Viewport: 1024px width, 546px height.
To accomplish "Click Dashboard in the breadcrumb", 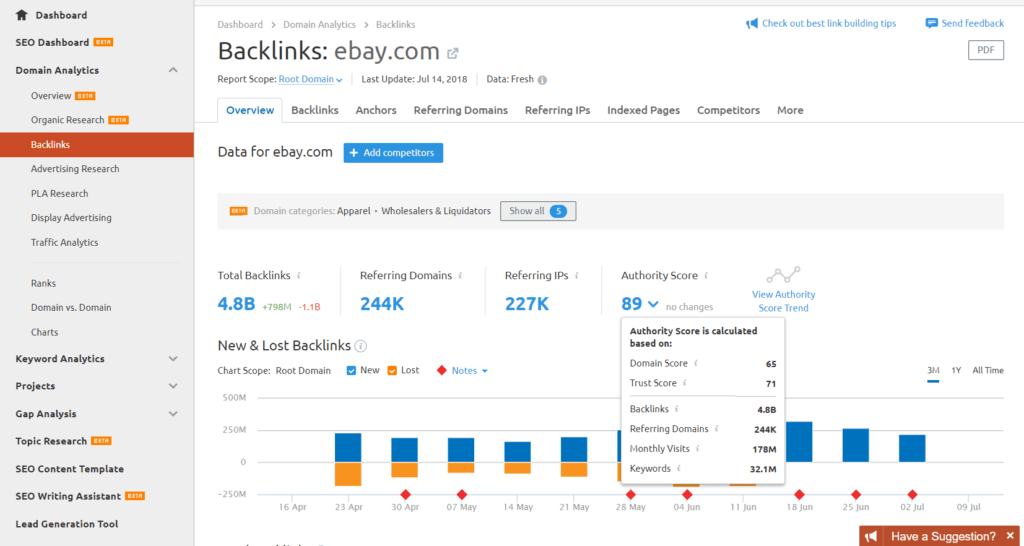I will pos(240,25).
